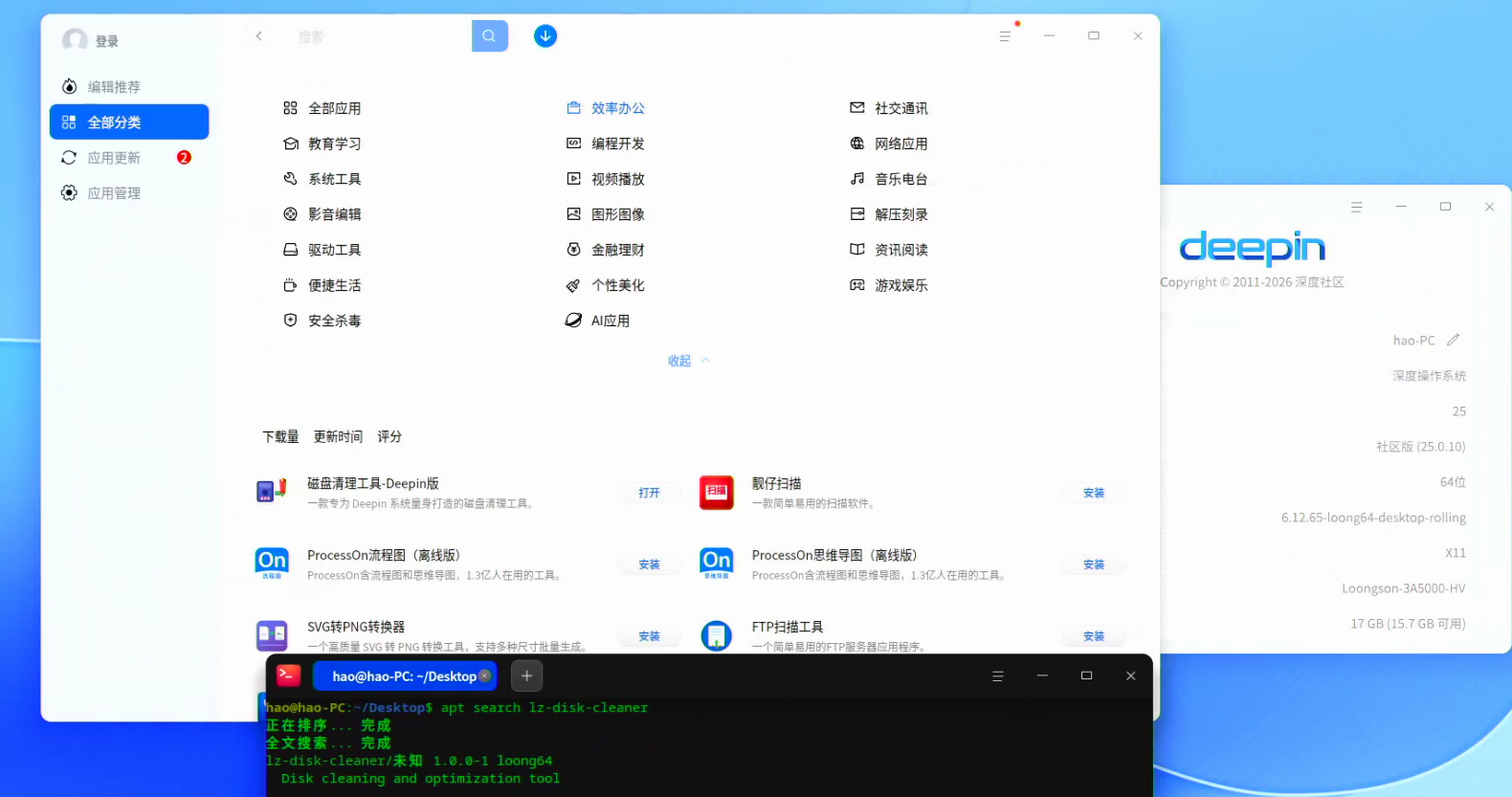Click the blue search magnifier button
1512x797 pixels.
pos(489,36)
